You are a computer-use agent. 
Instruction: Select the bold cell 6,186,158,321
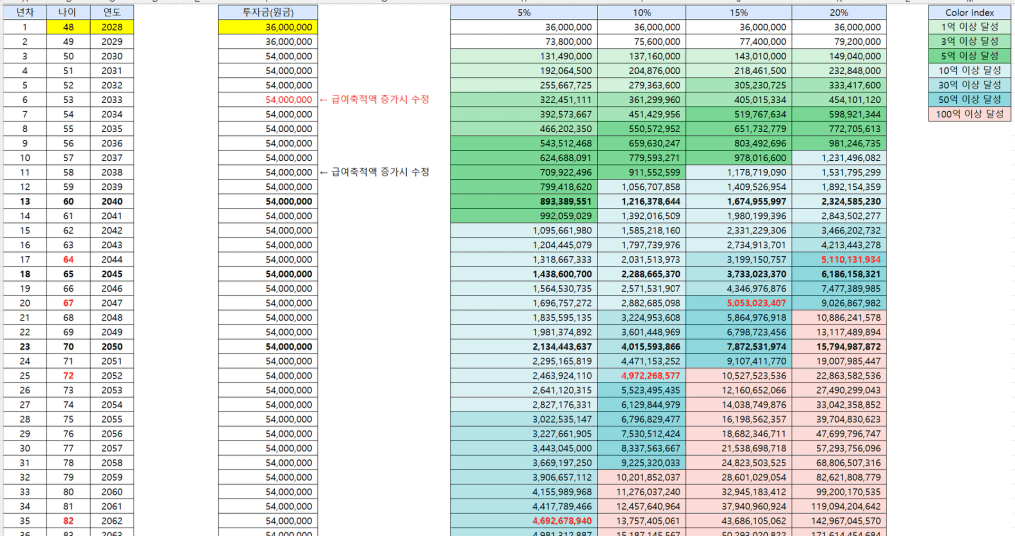[839, 274]
